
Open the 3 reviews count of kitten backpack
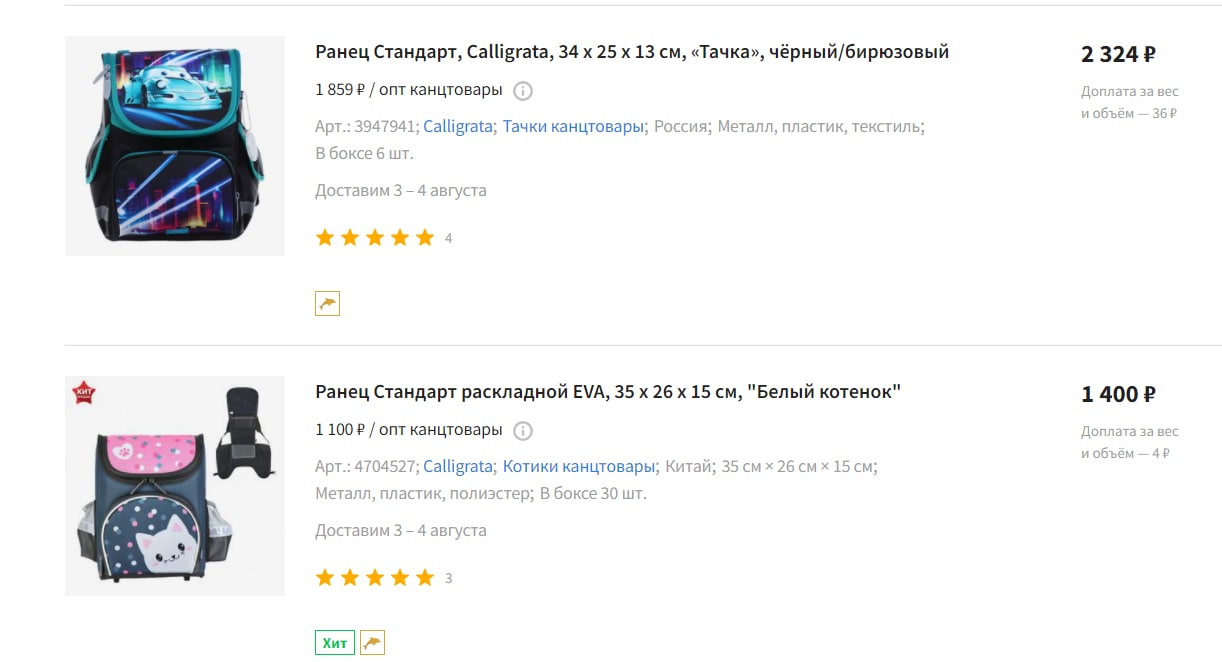(448, 579)
